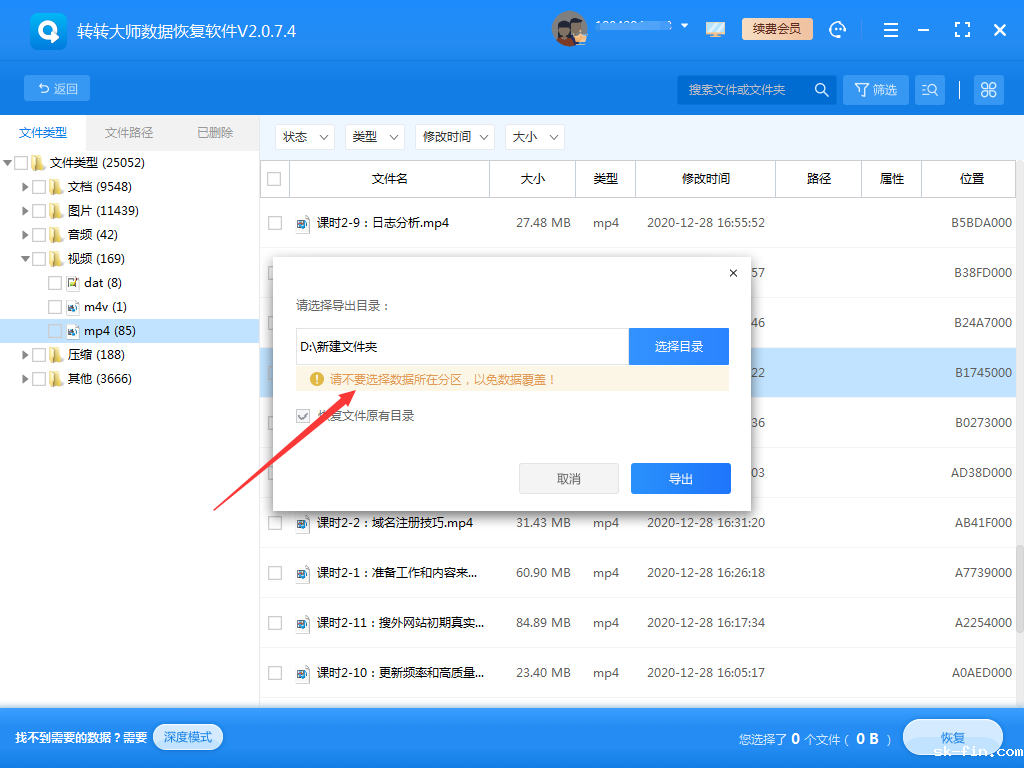Toggle the 恢复文件原有目录 checkbox

pyautogui.click(x=302, y=416)
